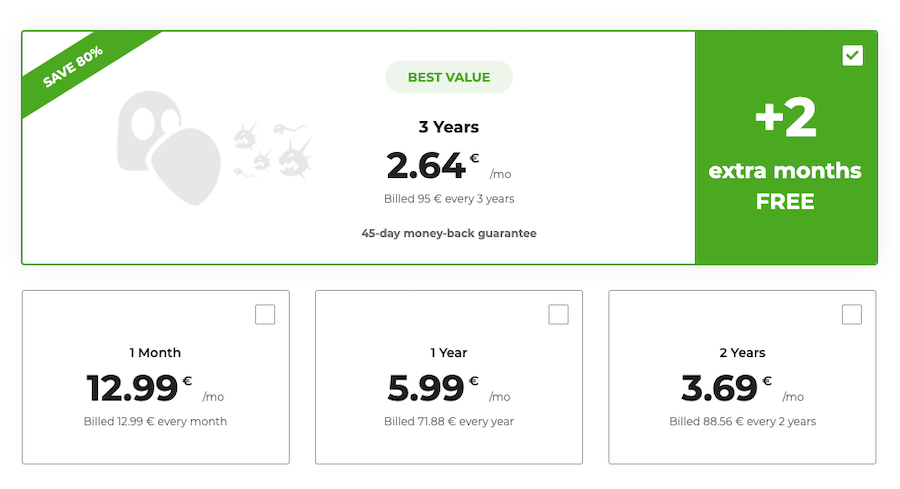Viewport: 900px width, 489px height.
Task: Click the BEST VALUE badge
Action: (x=449, y=77)
